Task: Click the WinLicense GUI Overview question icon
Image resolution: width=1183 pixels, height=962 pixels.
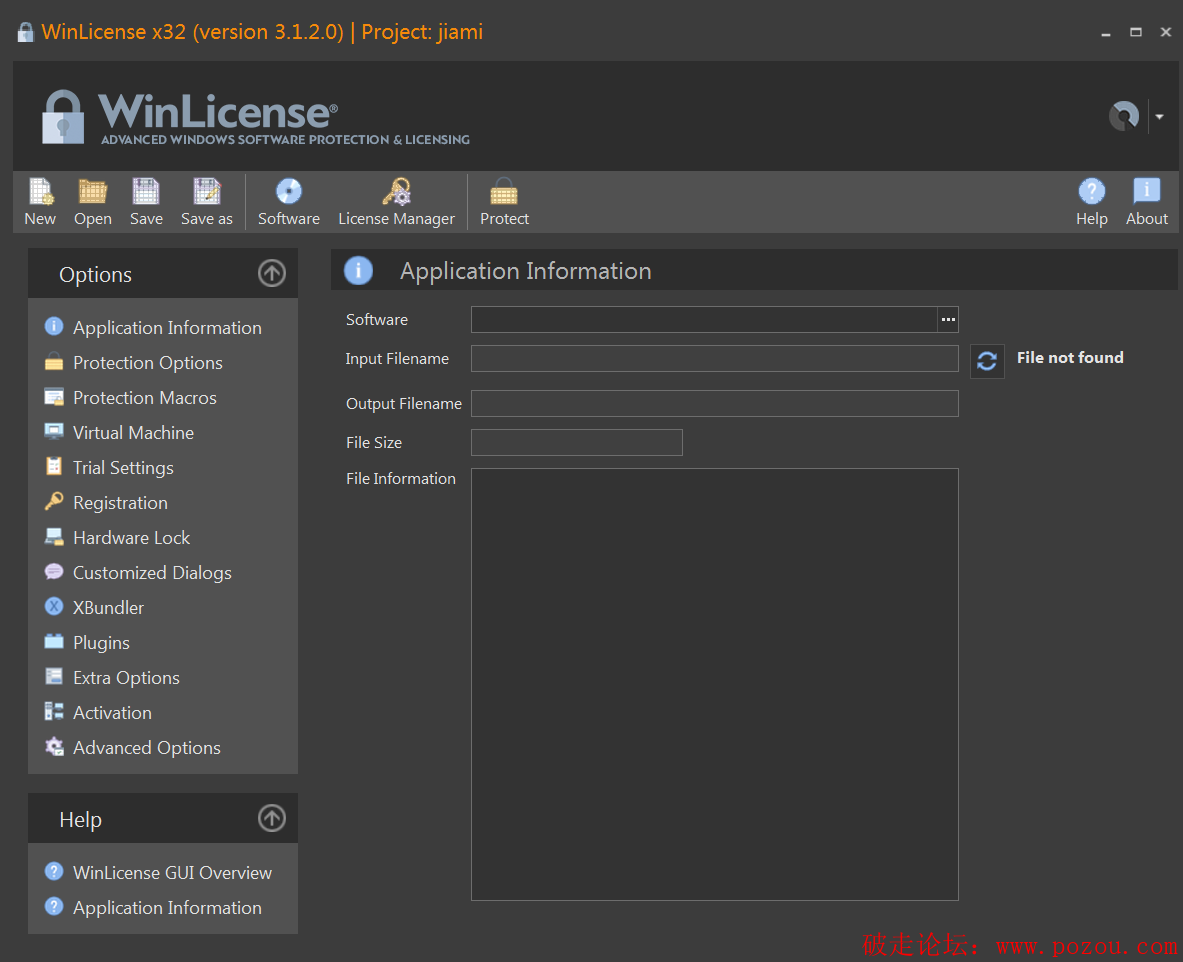Action: click(54, 871)
